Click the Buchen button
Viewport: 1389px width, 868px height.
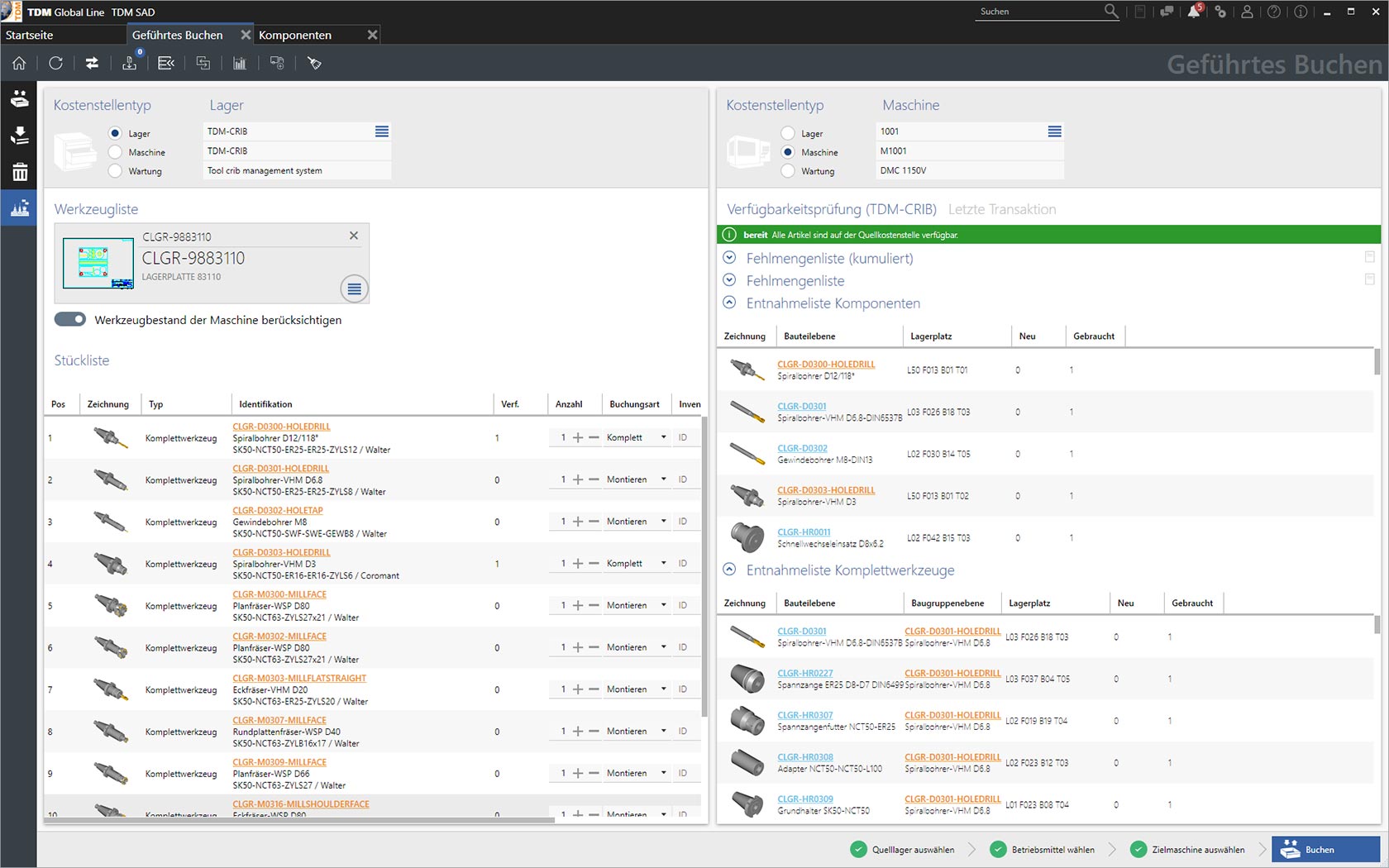(x=1325, y=849)
